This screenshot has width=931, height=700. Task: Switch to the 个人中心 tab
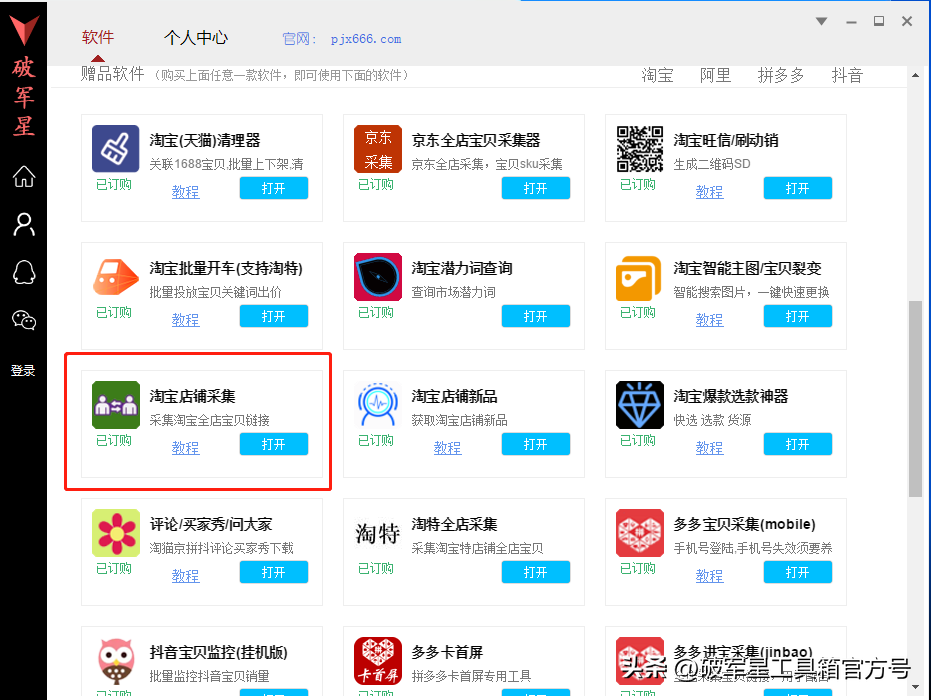[x=197, y=37]
